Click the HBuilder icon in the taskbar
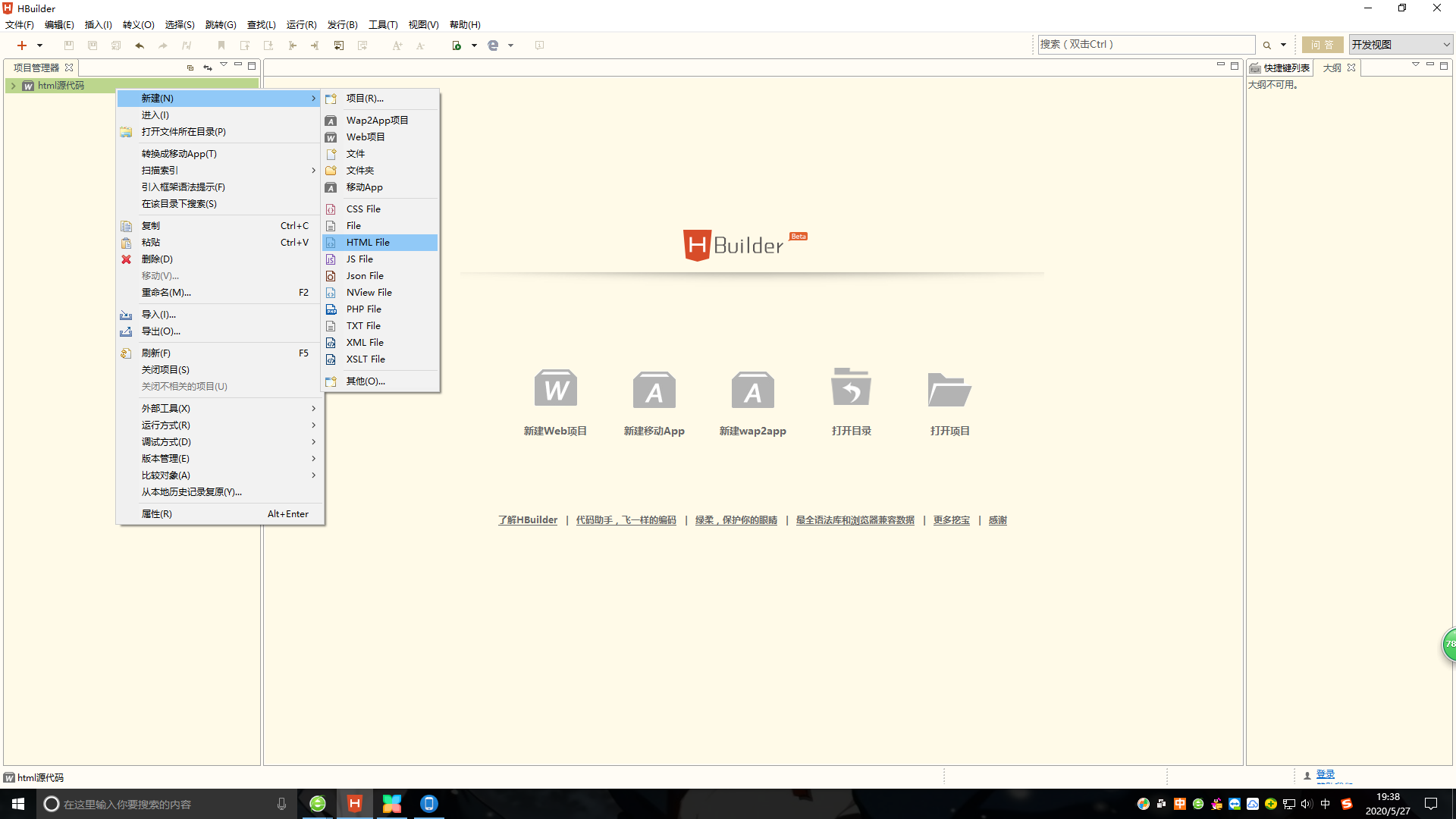Screen dimensions: 1456x819 (x=354, y=803)
